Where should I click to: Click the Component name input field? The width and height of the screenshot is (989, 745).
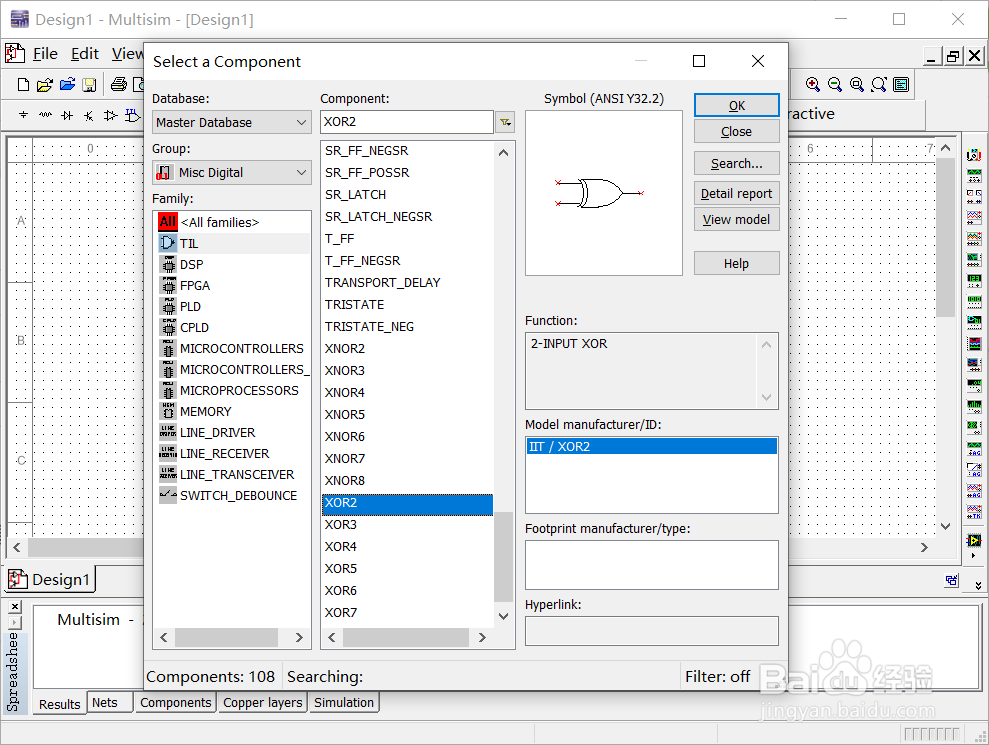coord(407,122)
